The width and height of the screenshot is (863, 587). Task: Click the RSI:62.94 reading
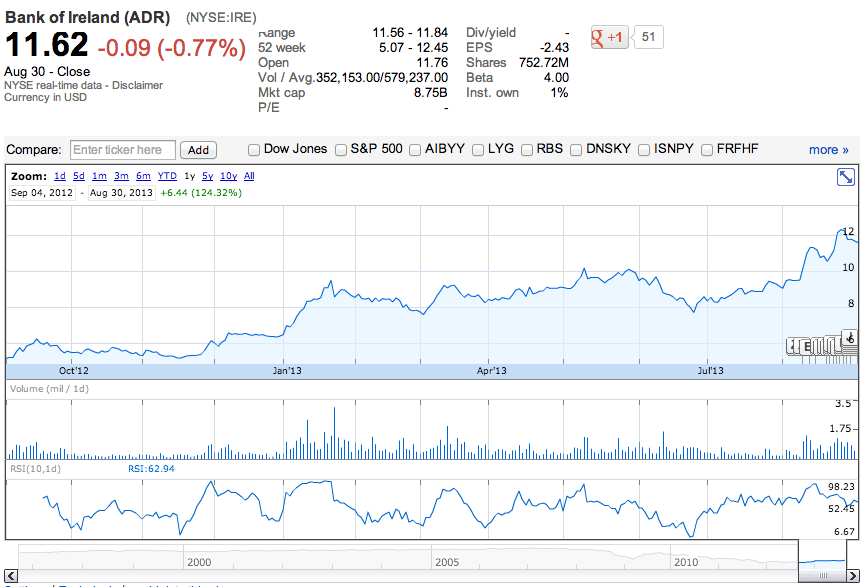point(151,469)
